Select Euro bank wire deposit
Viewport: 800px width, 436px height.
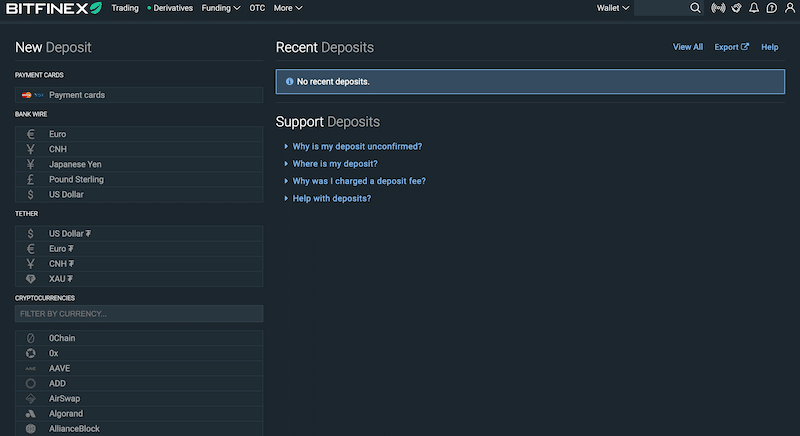(139, 134)
